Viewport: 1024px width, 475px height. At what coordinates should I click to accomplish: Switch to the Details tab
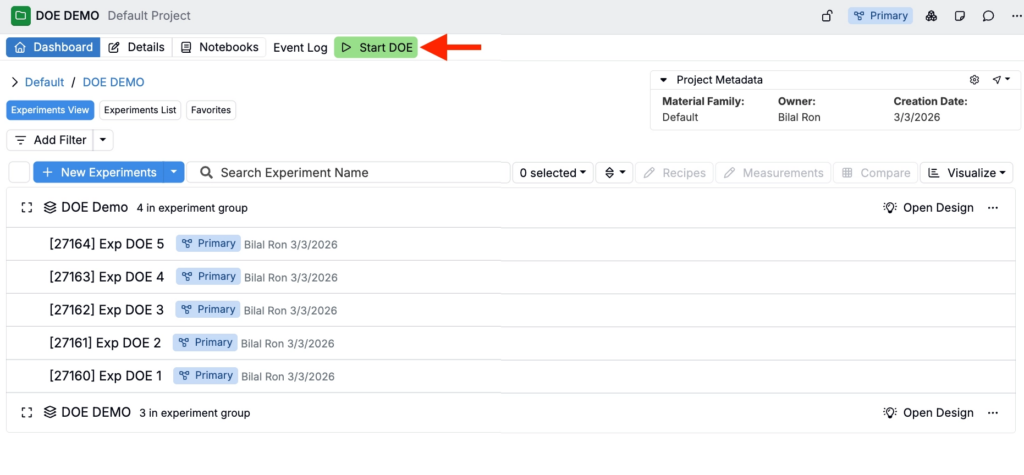click(x=136, y=47)
